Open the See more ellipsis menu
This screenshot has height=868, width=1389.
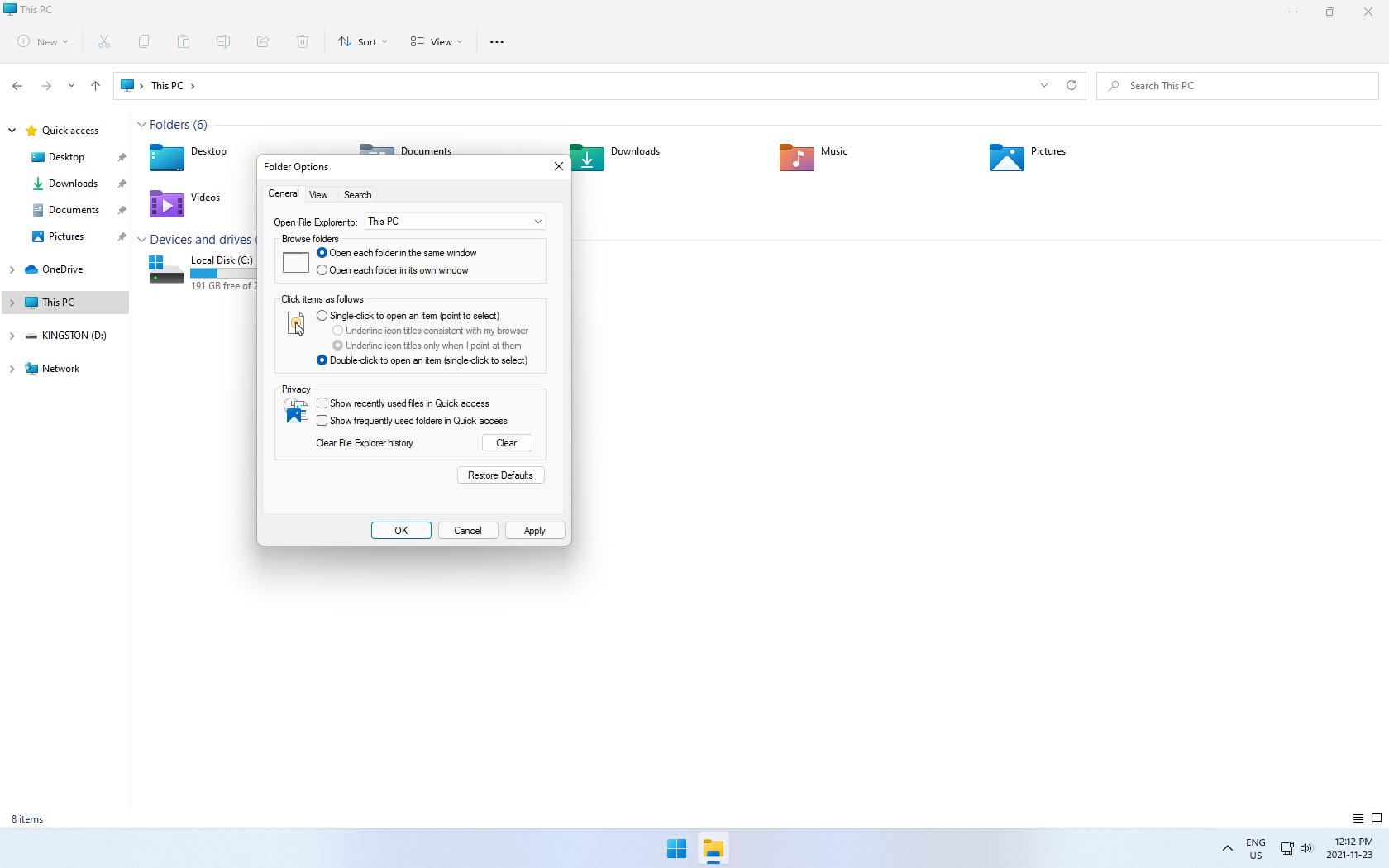497,42
